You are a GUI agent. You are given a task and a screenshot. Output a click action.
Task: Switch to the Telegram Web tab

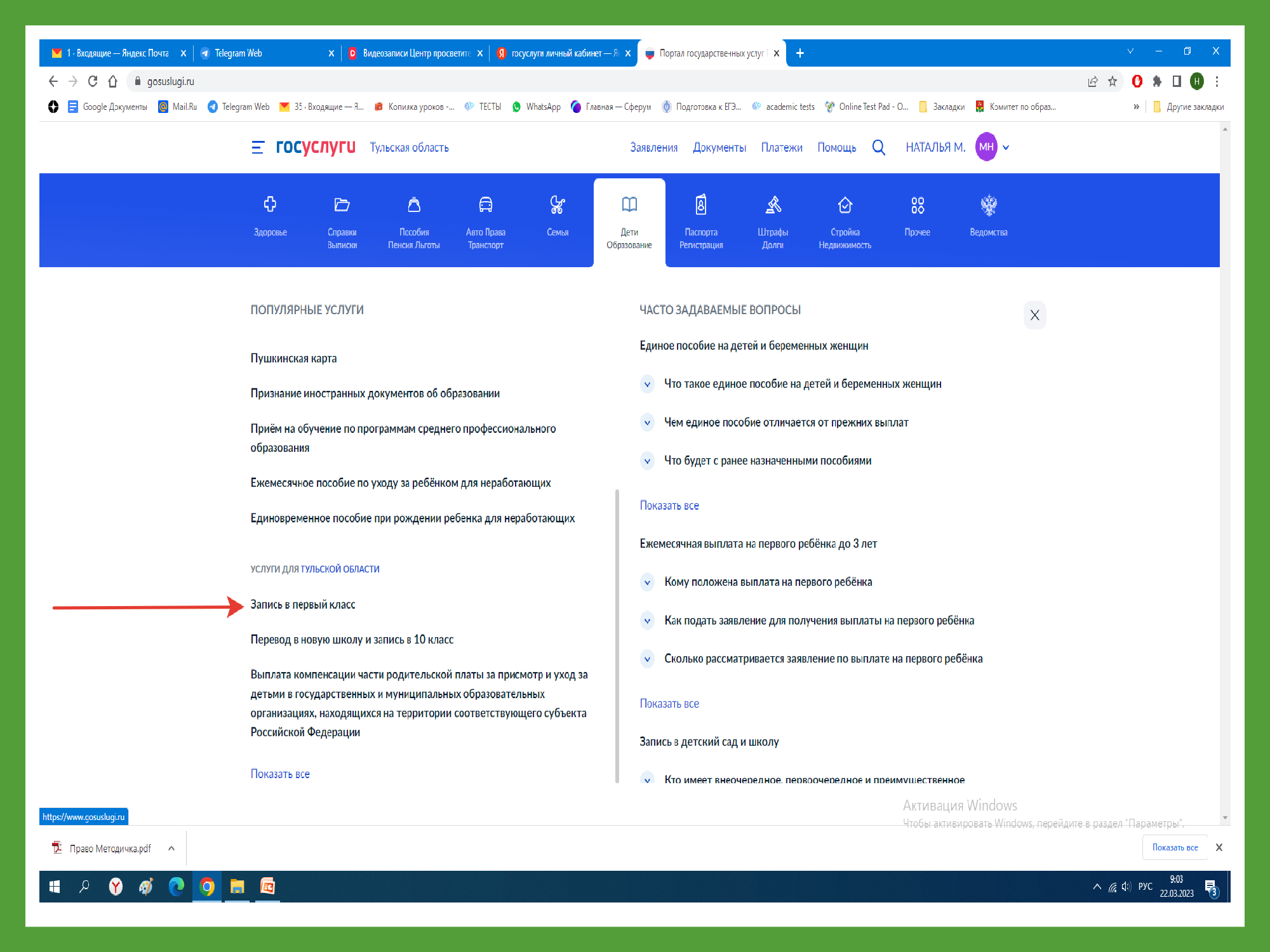click(x=267, y=53)
